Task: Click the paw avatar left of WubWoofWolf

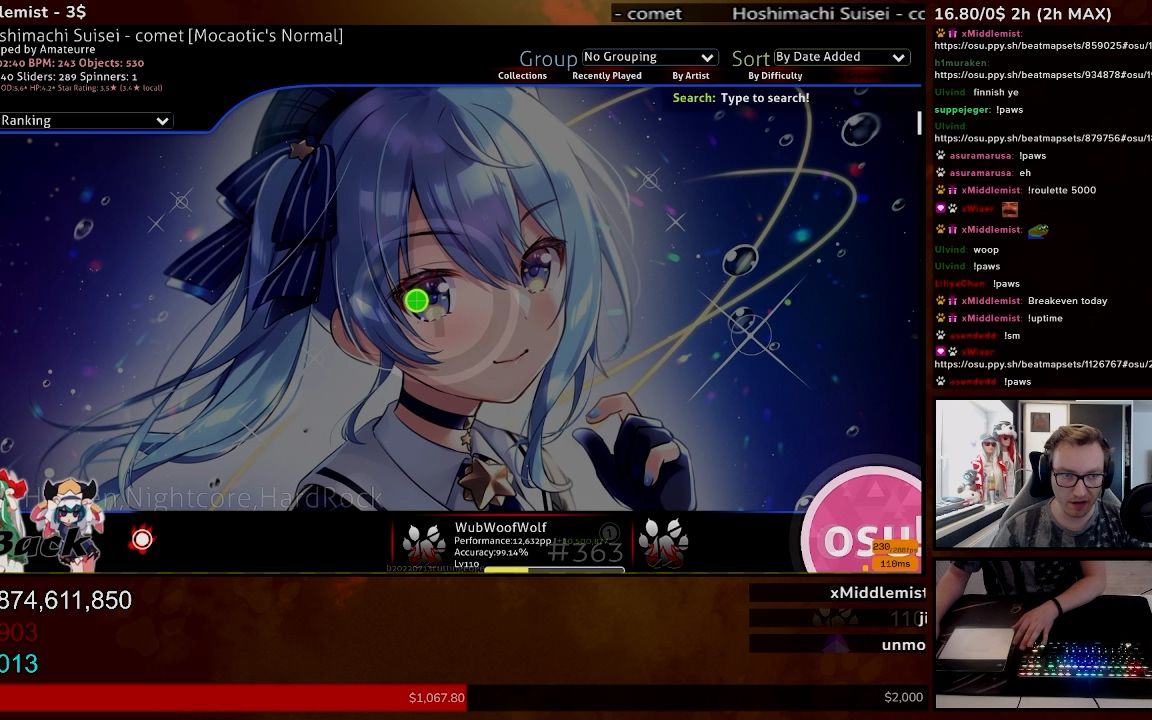Action: [x=423, y=546]
